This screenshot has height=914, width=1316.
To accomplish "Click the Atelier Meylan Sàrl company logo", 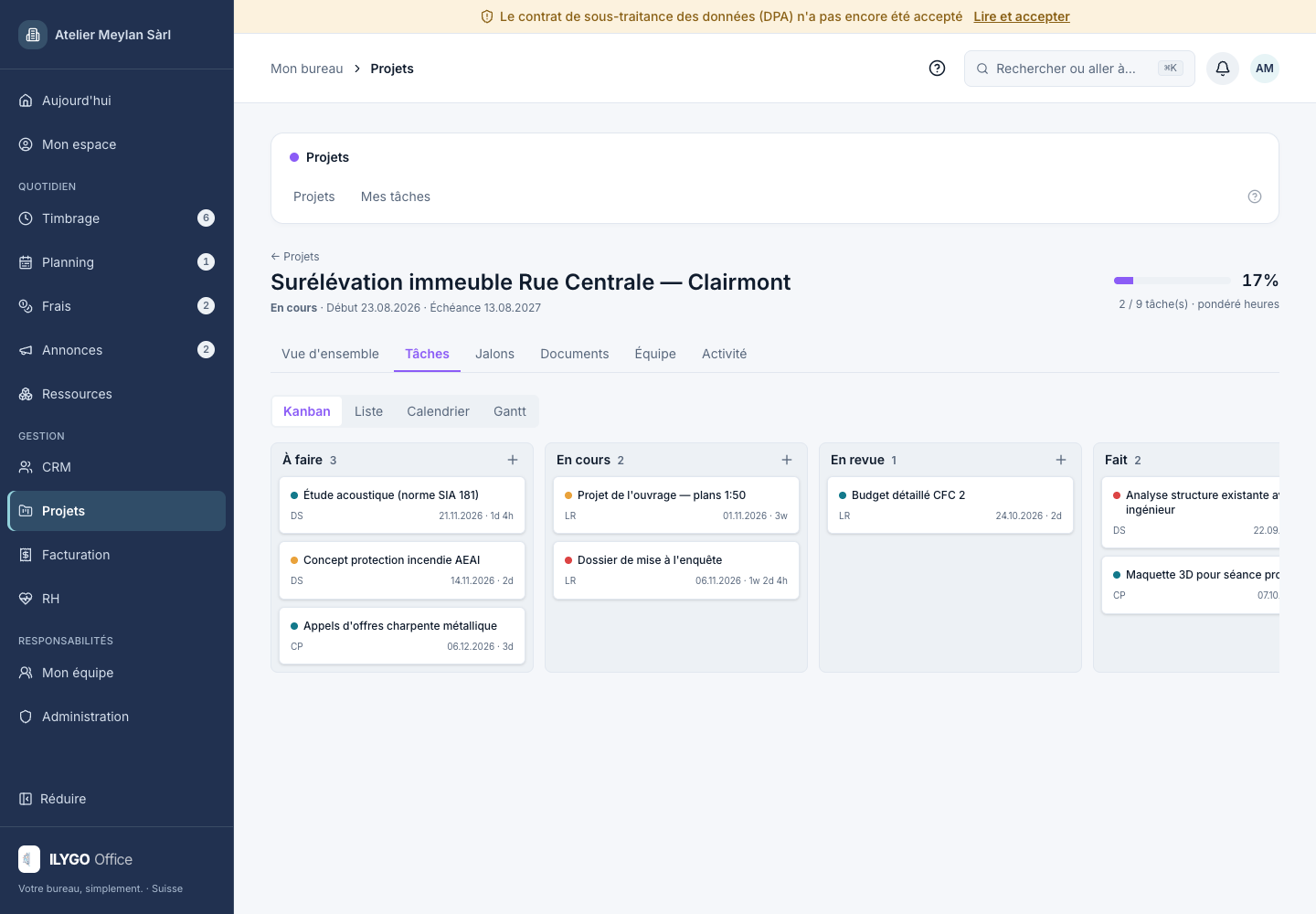I will tap(33, 35).
